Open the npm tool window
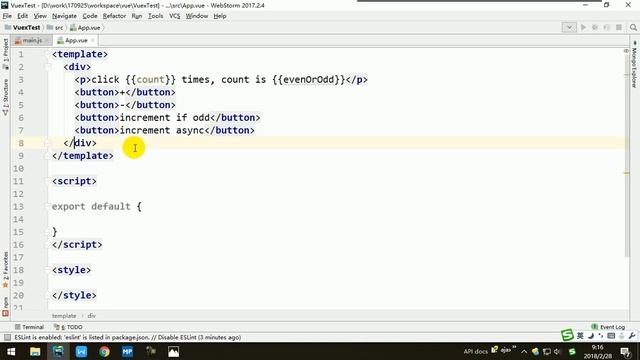 [x=5, y=307]
